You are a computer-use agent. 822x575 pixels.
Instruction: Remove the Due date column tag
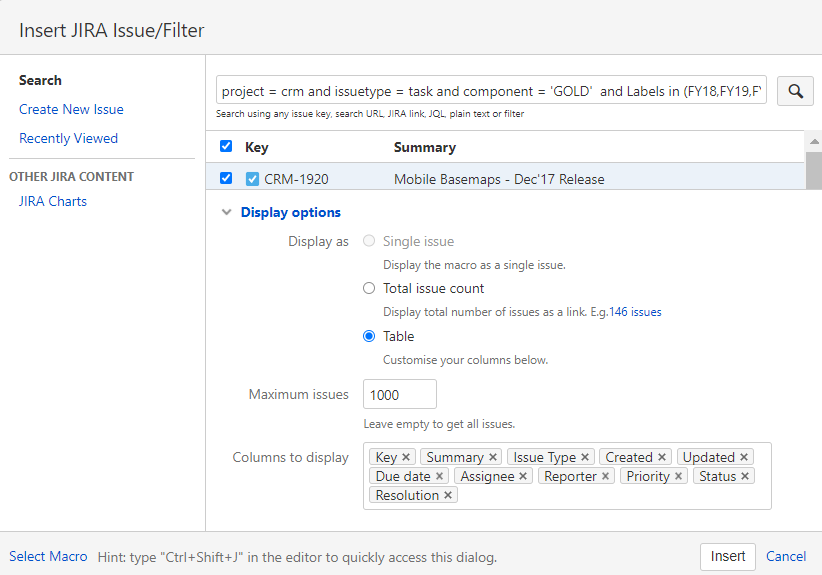439,476
